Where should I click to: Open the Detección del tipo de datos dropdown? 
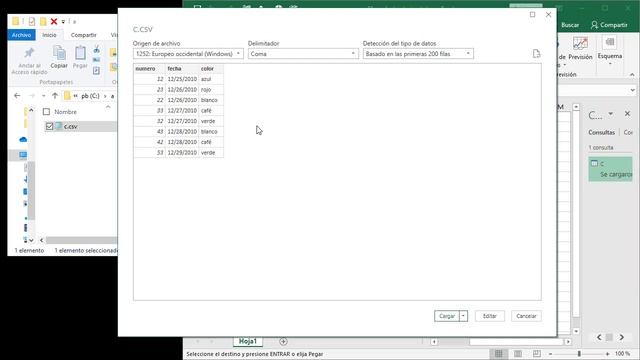[x=418, y=54]
